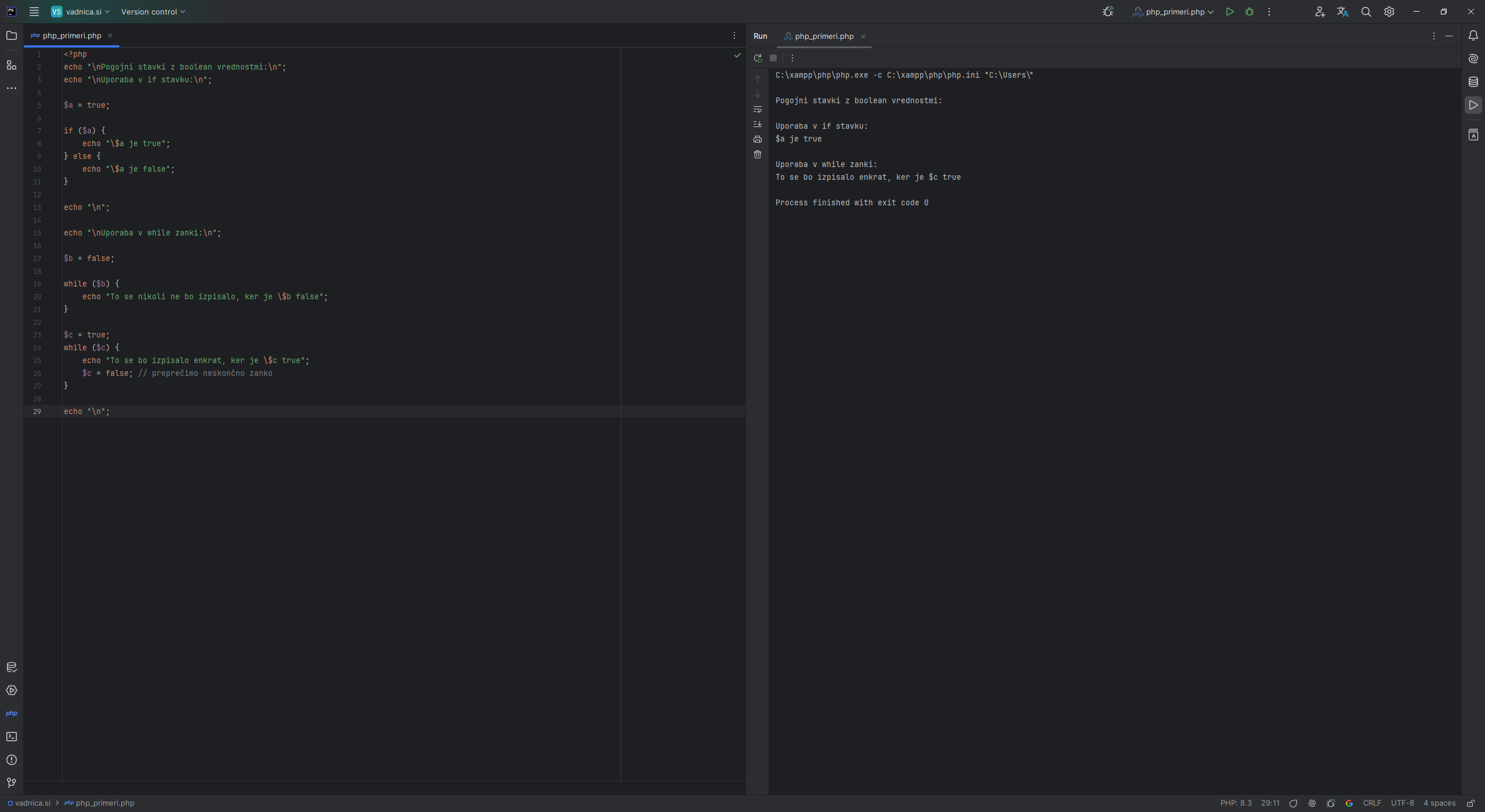The image size is (1485, 812).
Task: Click the CRLF line separator button
Action: click(1372, 803)
